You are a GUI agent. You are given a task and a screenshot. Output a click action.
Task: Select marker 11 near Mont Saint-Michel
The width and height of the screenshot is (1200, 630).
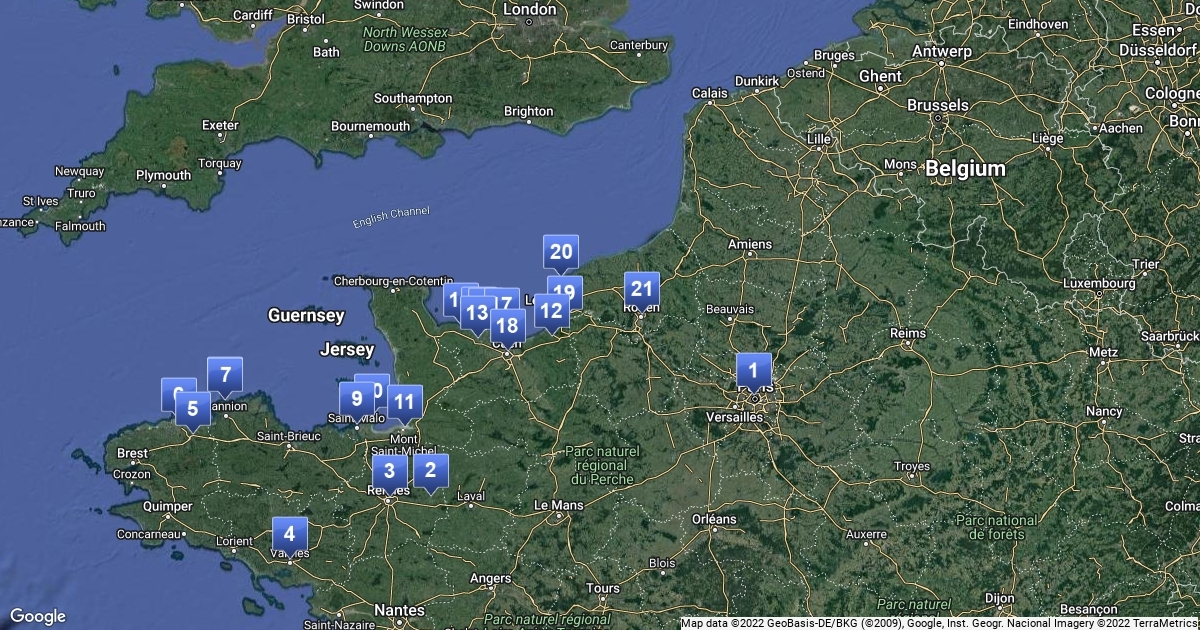pos(405,403)
